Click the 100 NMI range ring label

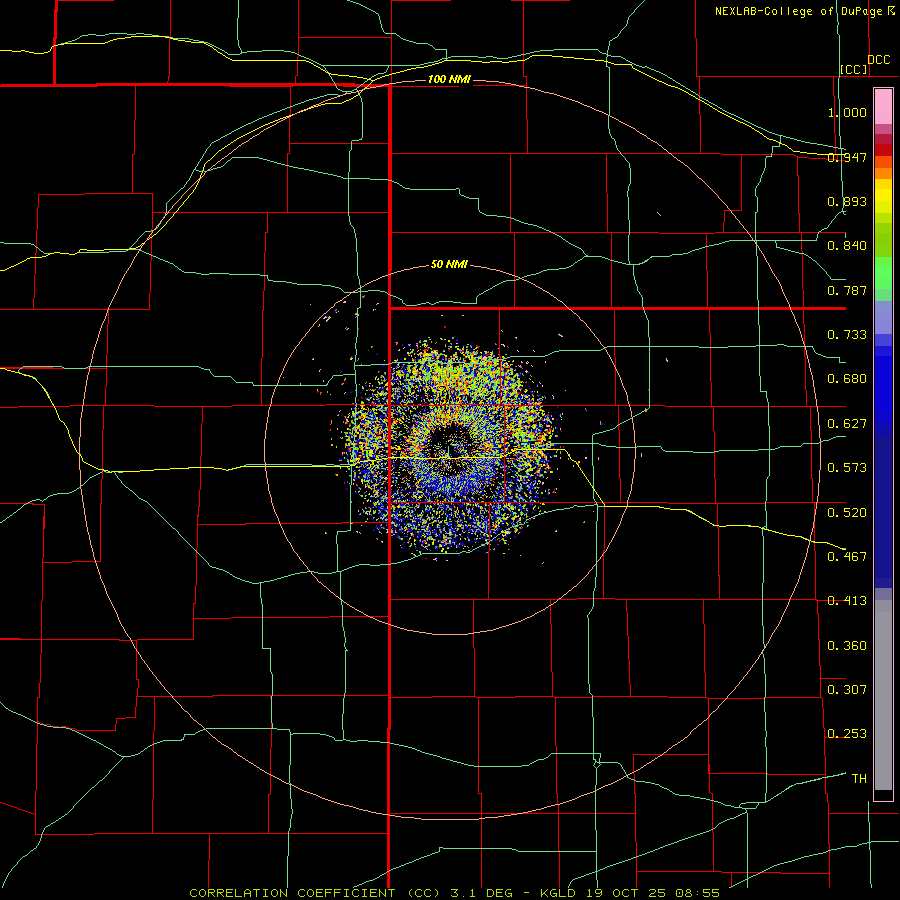pyautogui.click(x=449, y=79)
